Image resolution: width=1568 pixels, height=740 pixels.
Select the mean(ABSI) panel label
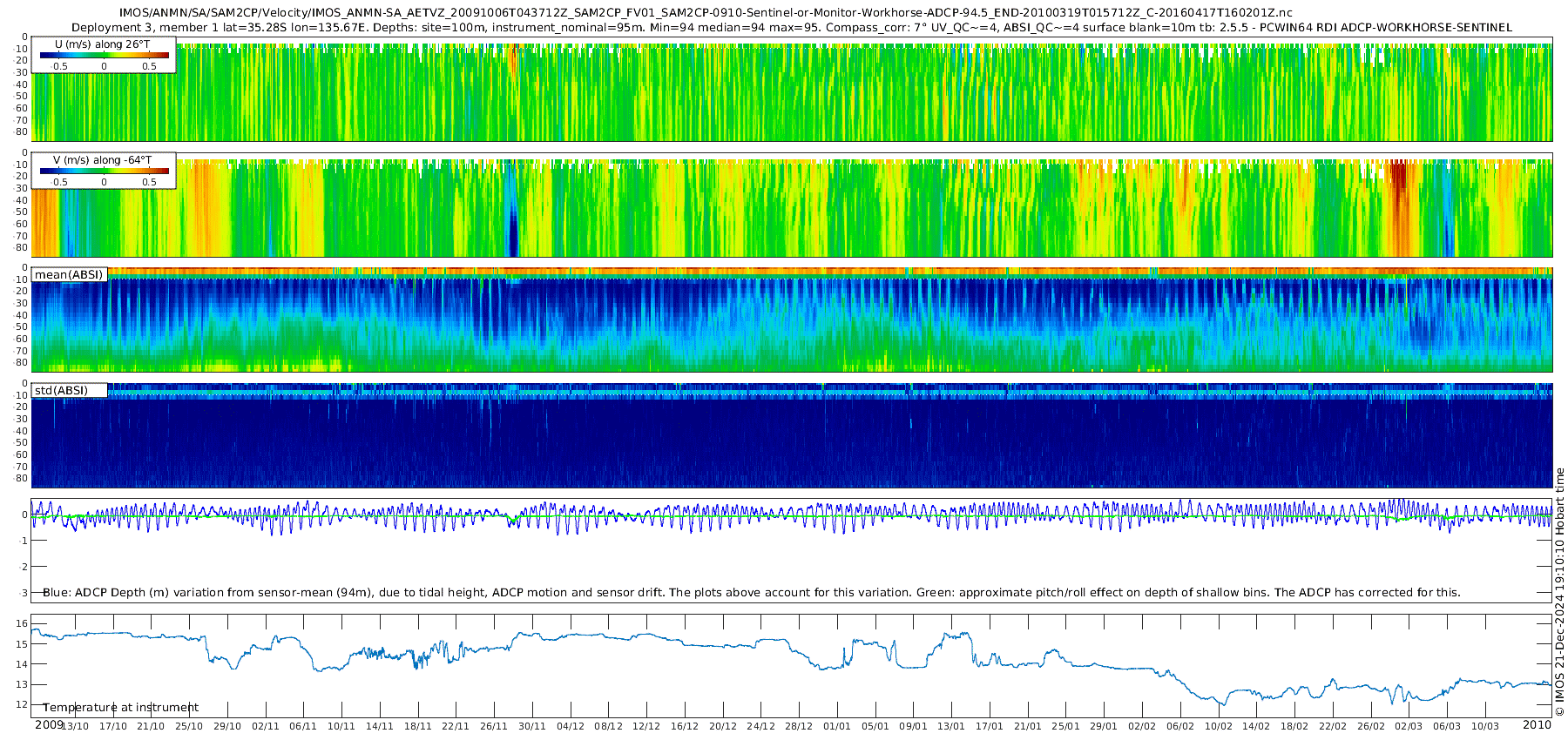click(x=70, y=274)
